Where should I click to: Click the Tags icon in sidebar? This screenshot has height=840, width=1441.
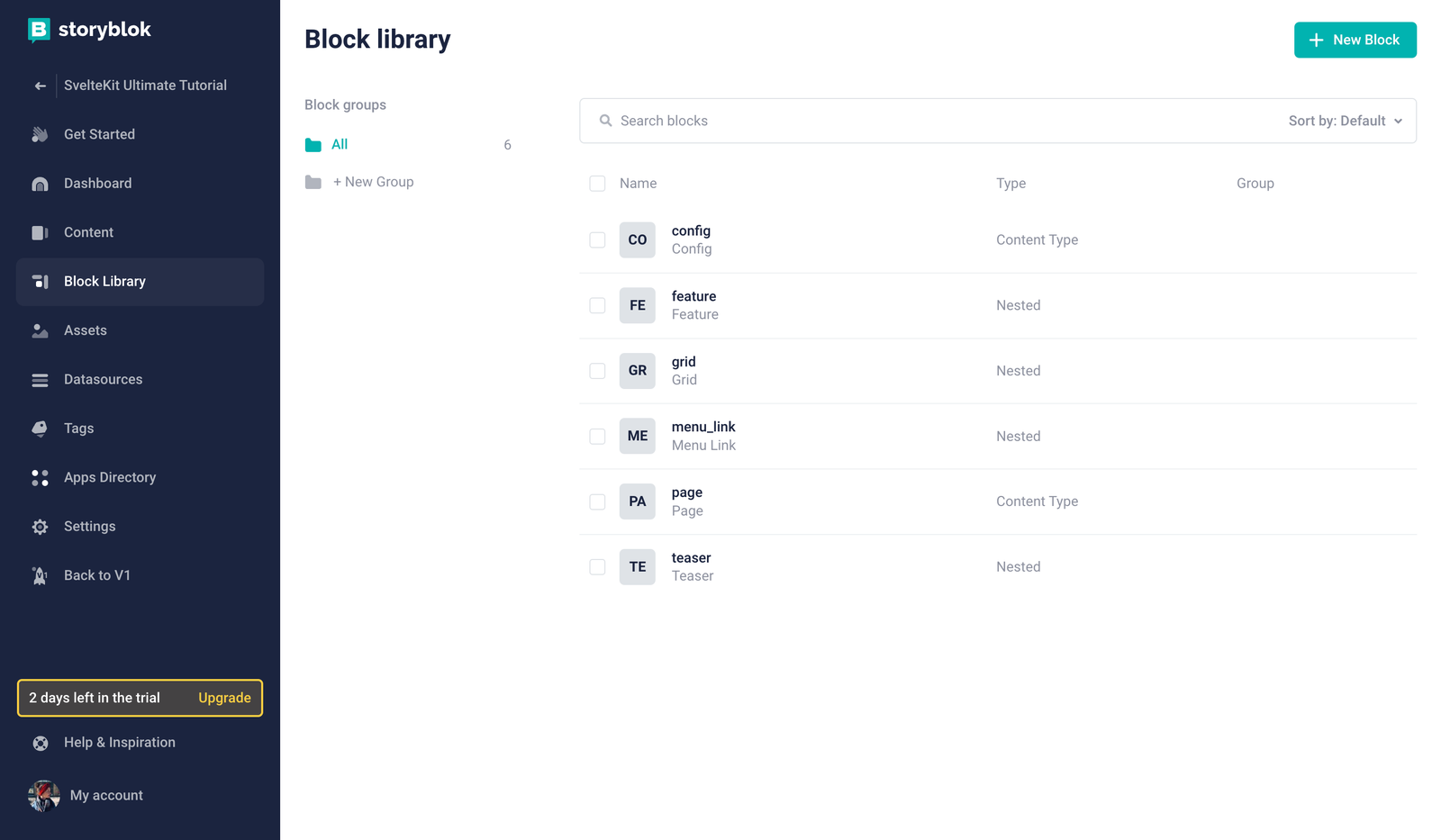tap(40, 429)
